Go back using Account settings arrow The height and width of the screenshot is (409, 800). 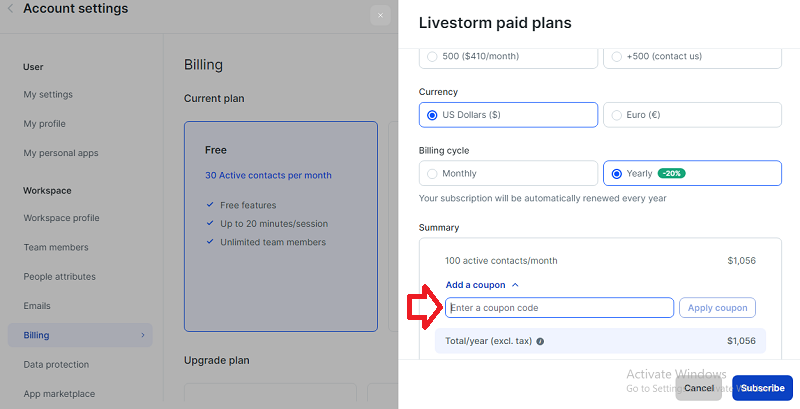pos(10,9)
